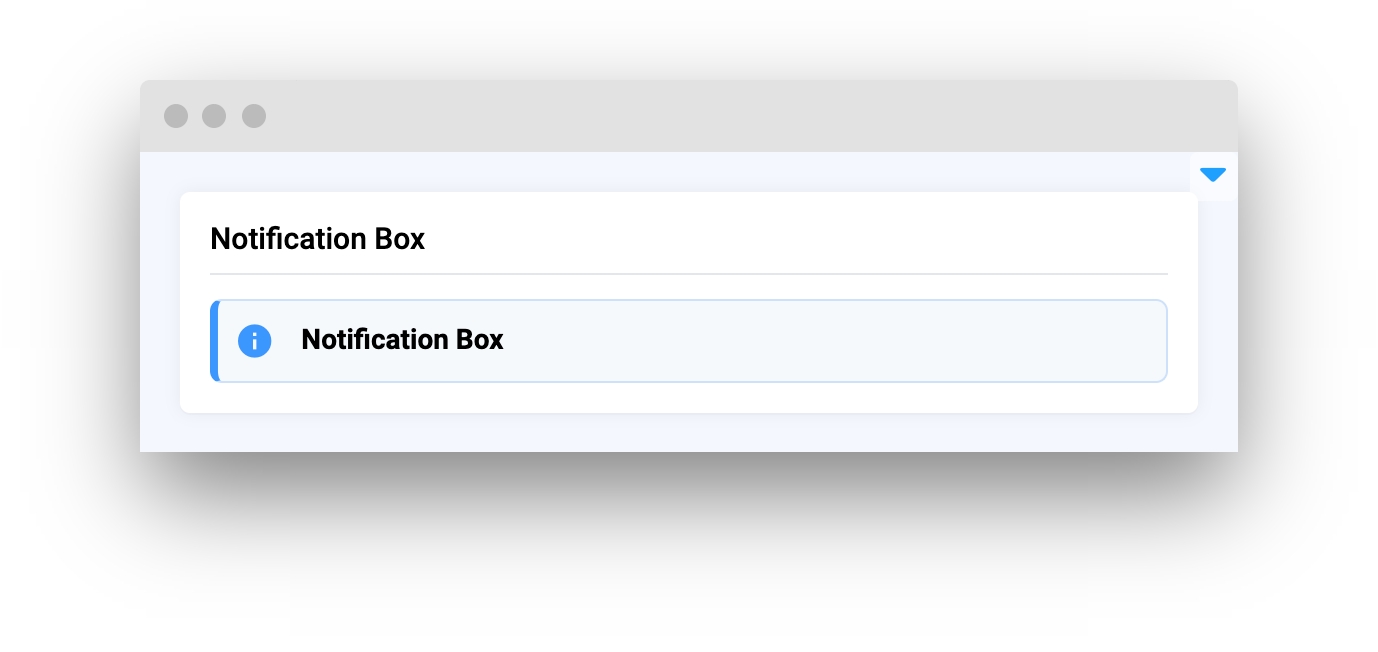Click the word "Box" in the card heading
The width and height of the screenshot is (1378, 652).
[399, 239]
